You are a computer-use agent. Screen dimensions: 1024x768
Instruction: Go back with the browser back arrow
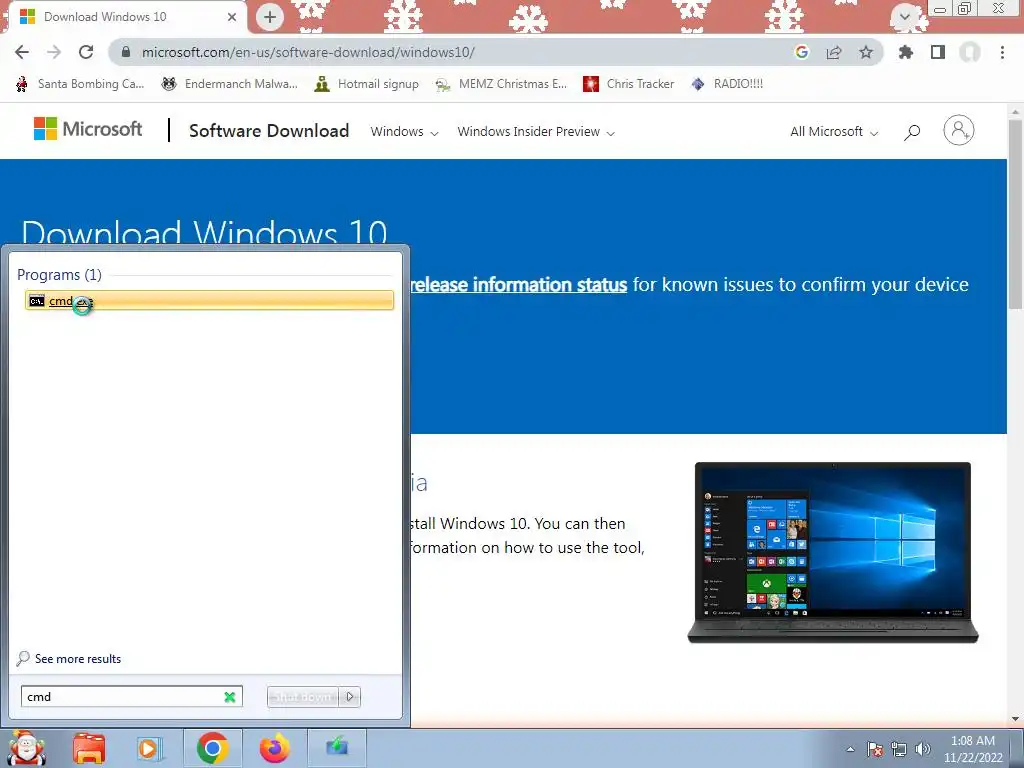pyautogui.click(x=22, y=52)
